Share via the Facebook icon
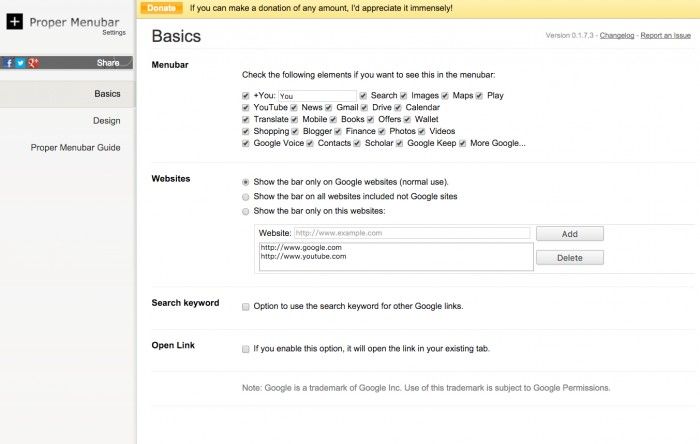 point(9,63)
